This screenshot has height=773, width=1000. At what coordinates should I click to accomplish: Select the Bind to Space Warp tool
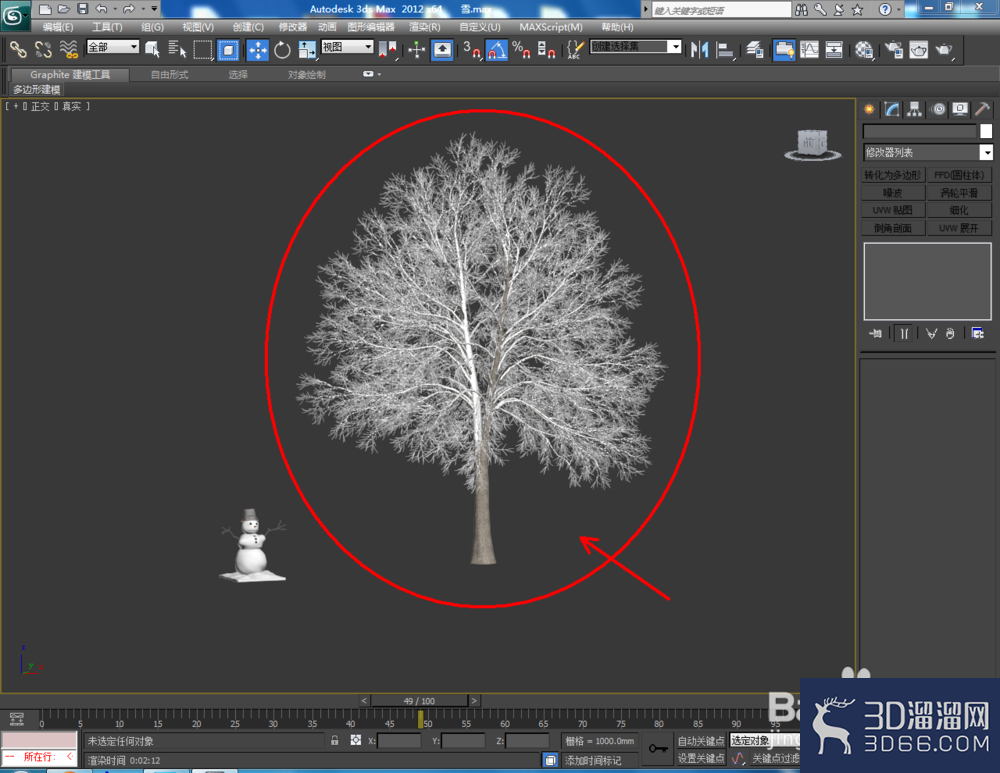(x=68, y=50)
